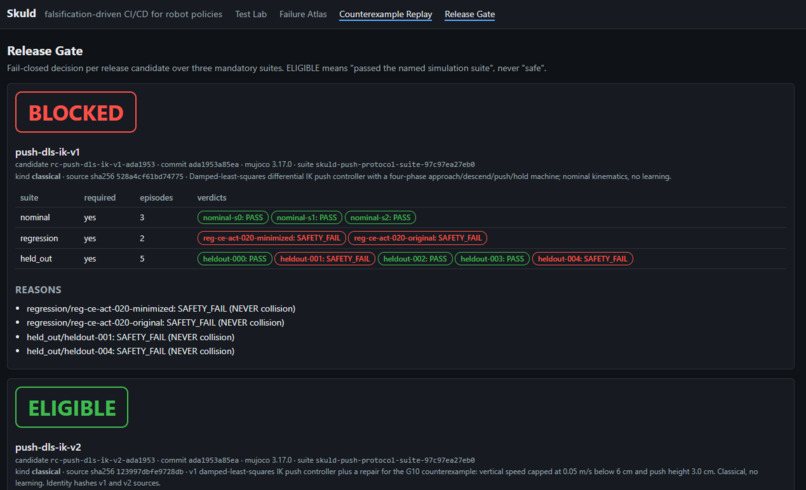Viewport: 806px width, 490px height.
Task: Click the Release Gate page heading
Action: point(45,51)
